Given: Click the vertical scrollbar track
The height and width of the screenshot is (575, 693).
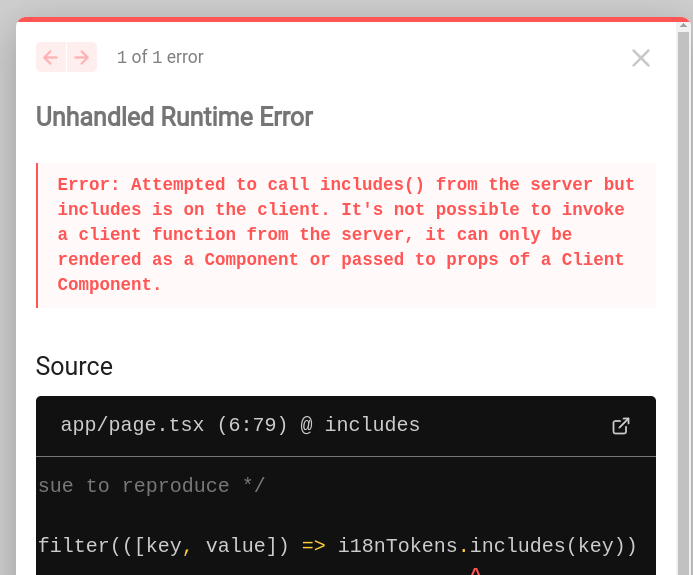Looking at the screenshot, I should point(683,303).
